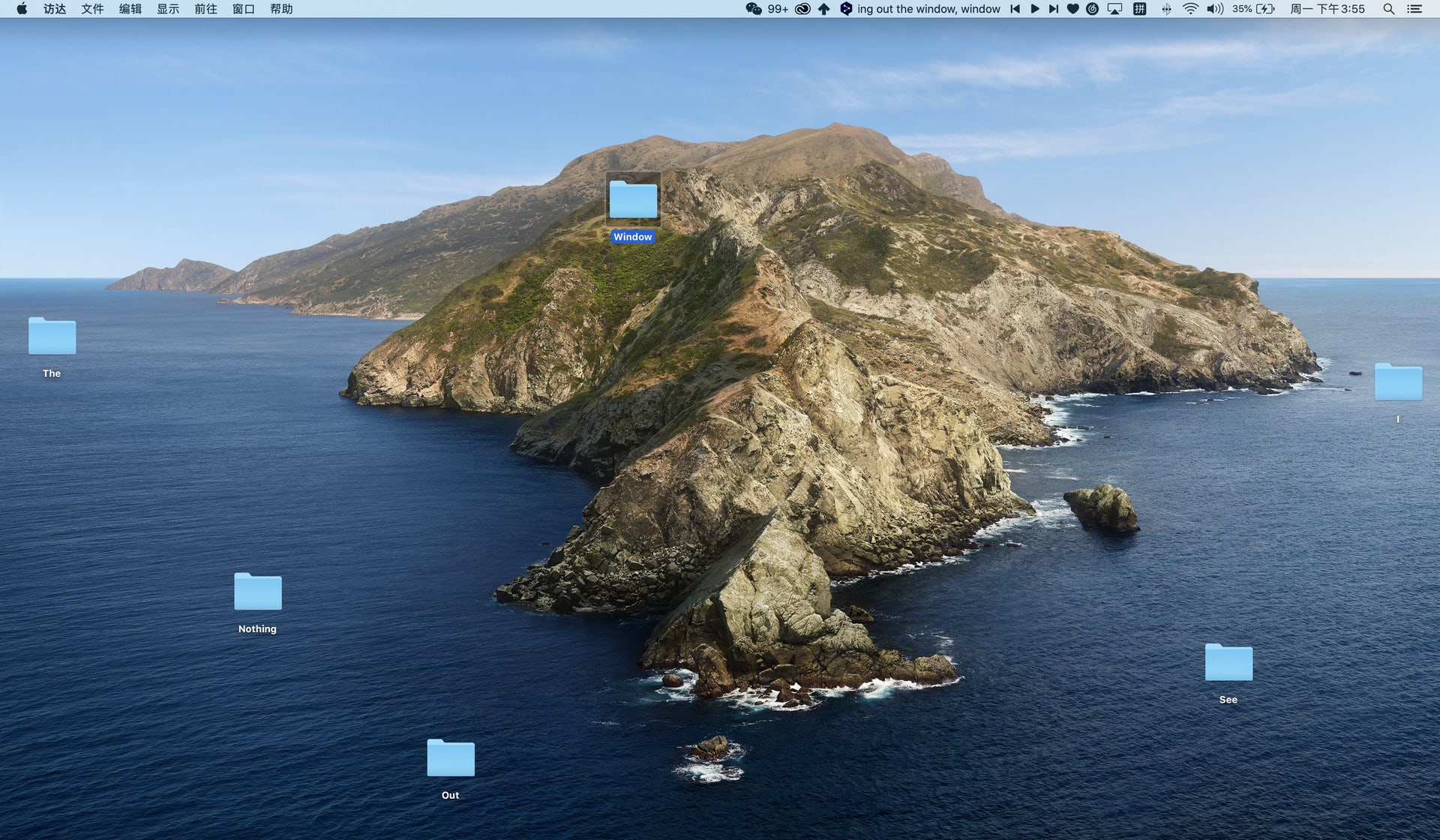Select the folder named The
Image resolution: width=1440 pixels, height=840 pixels.
coord(52,335)
